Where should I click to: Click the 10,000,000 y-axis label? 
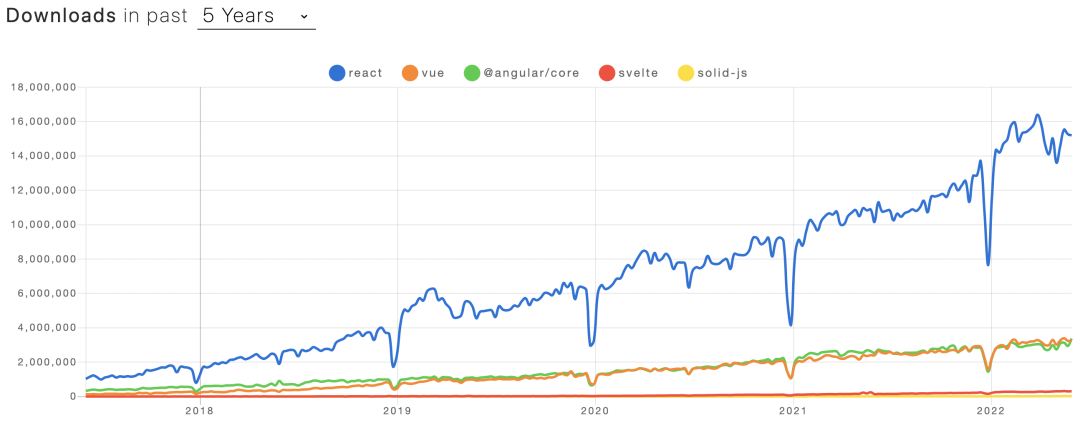pyautogui.click(x=44, y=224)
